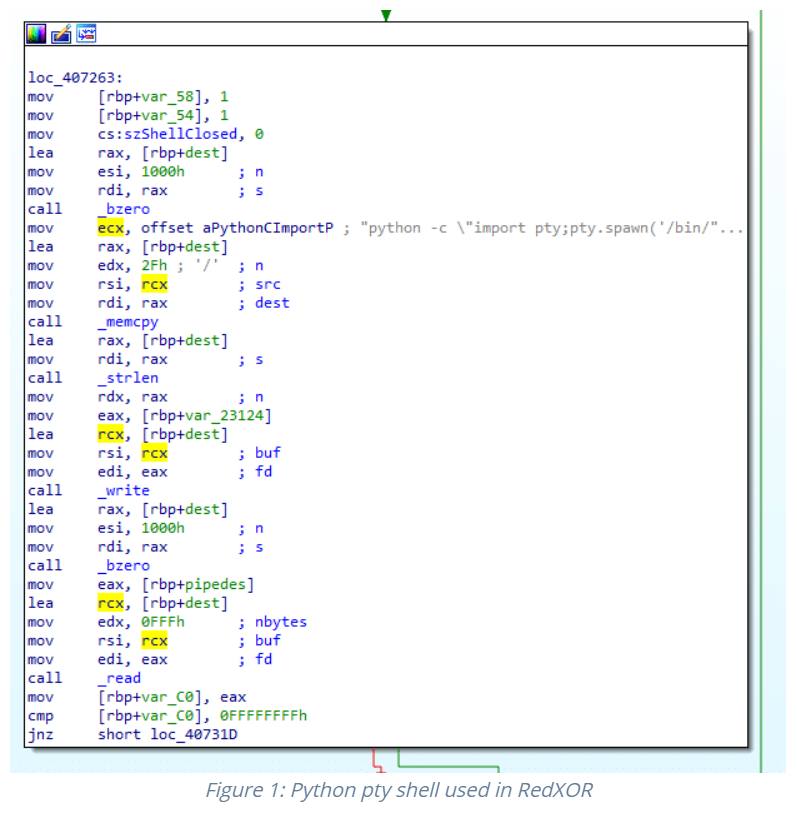Click the _read call target

point(119,678)
